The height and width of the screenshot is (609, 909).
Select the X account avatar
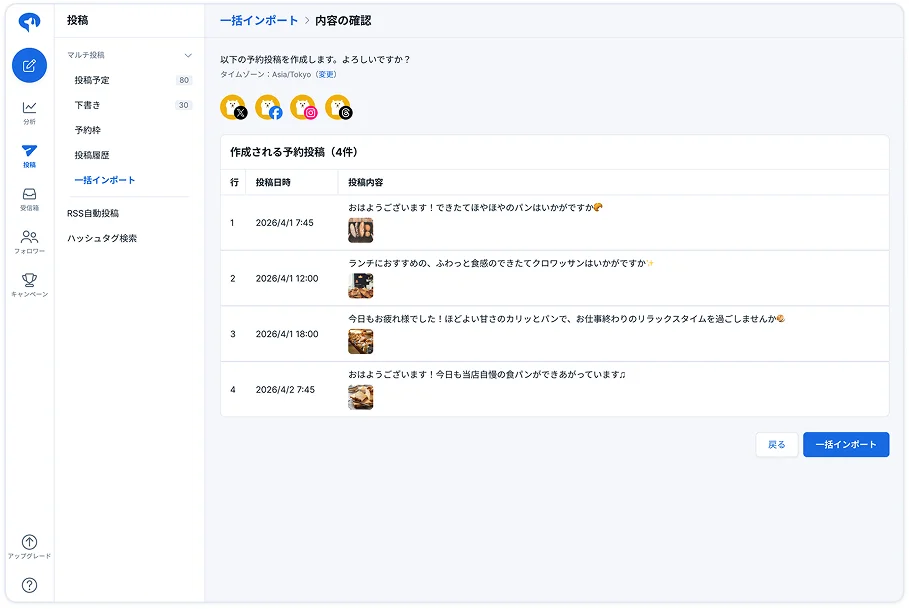232,106
